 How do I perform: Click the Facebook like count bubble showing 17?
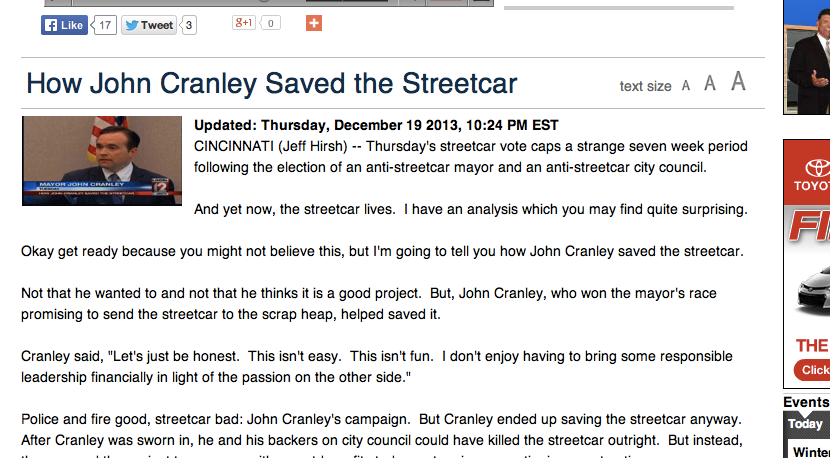pos(104,25)
